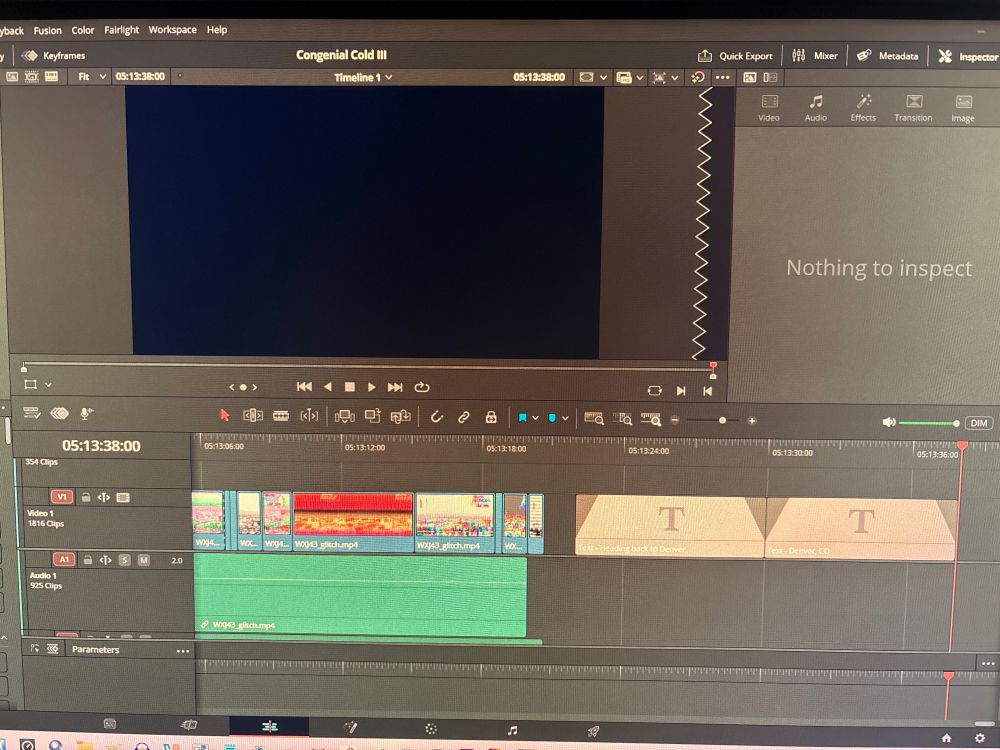The height and width of the screenshot is (750, 1000).
Task: Expand marker color dropdown arrow
Action: pos(565,418)
